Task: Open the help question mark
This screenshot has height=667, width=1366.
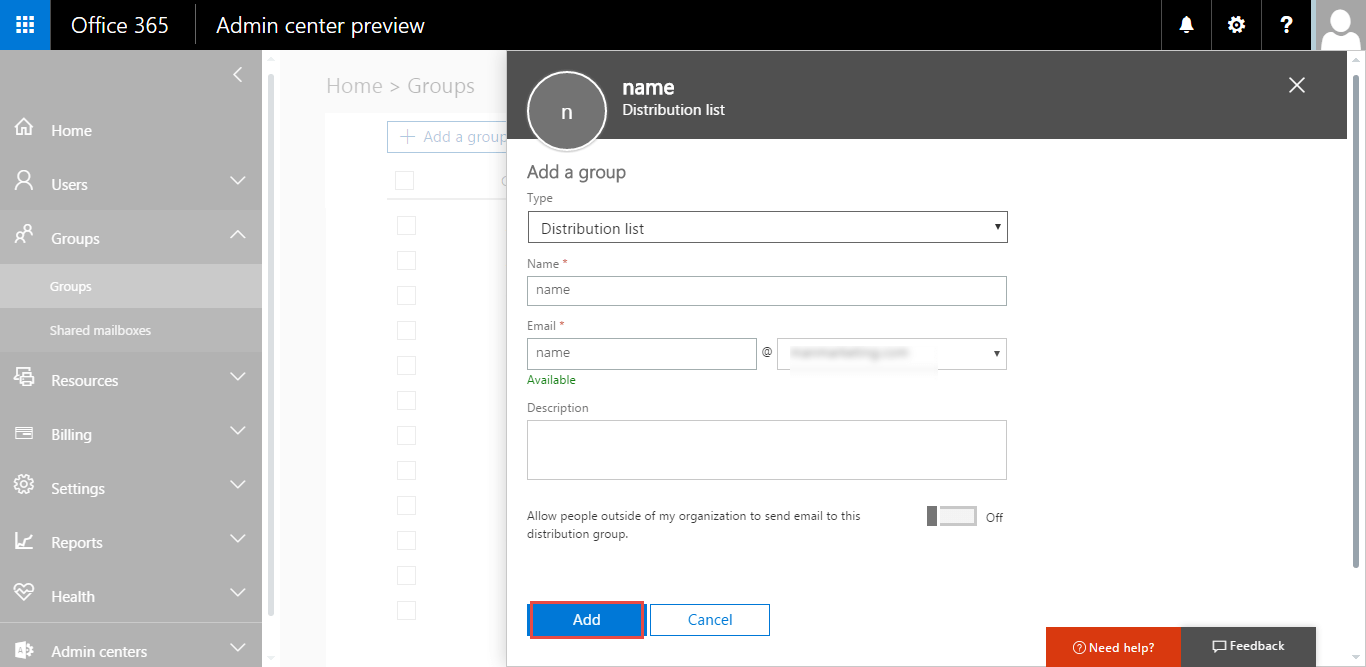Action: point(1286,24)
